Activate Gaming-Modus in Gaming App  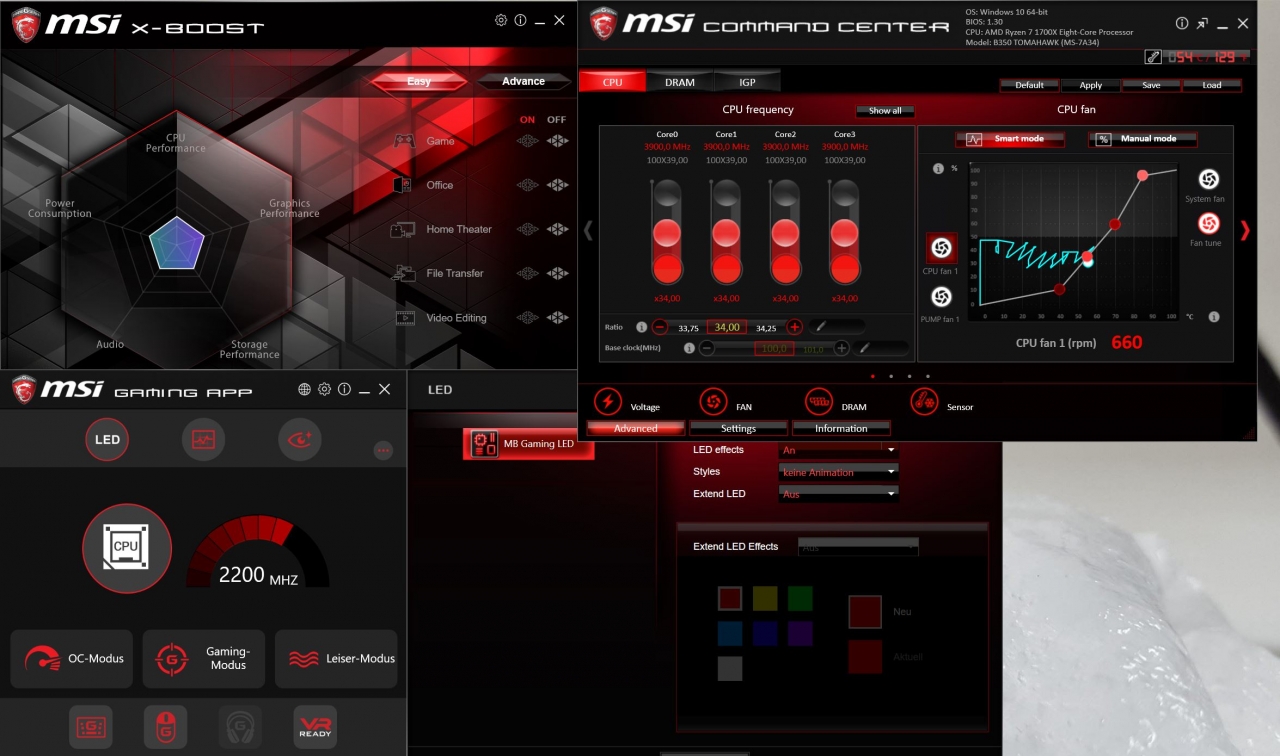coord(204,659)
